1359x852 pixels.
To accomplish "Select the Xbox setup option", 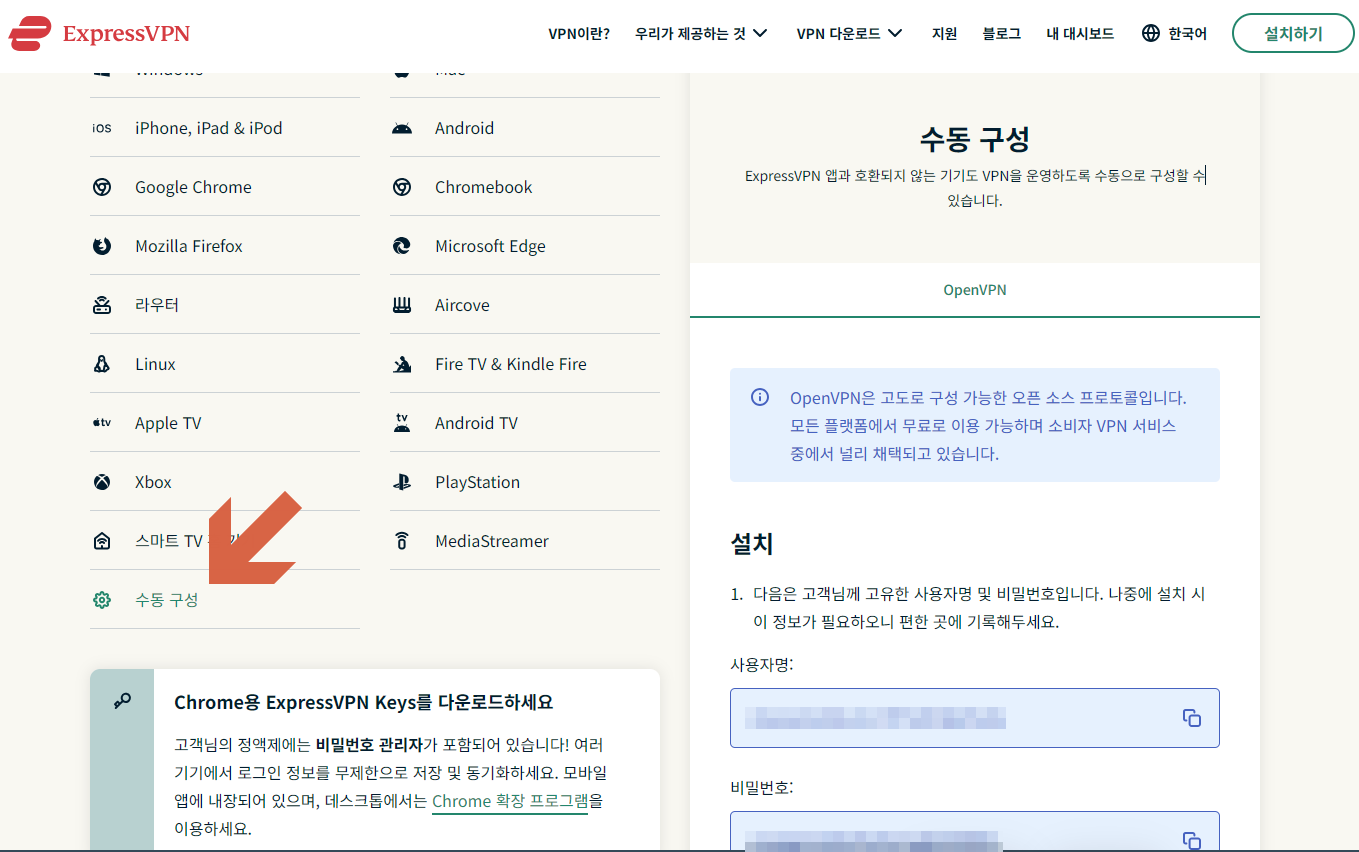I will coord(225,482).
